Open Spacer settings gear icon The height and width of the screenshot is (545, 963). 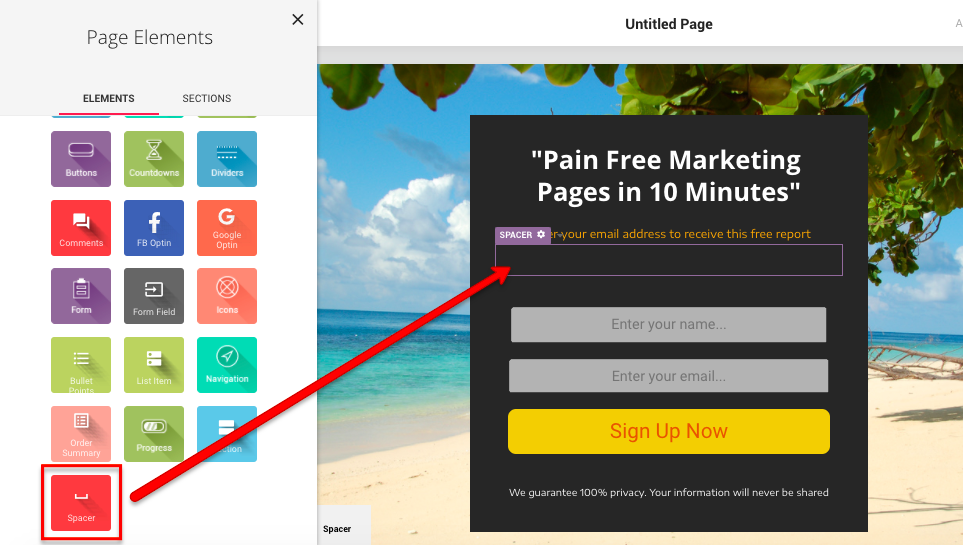(x=541, y=234)
